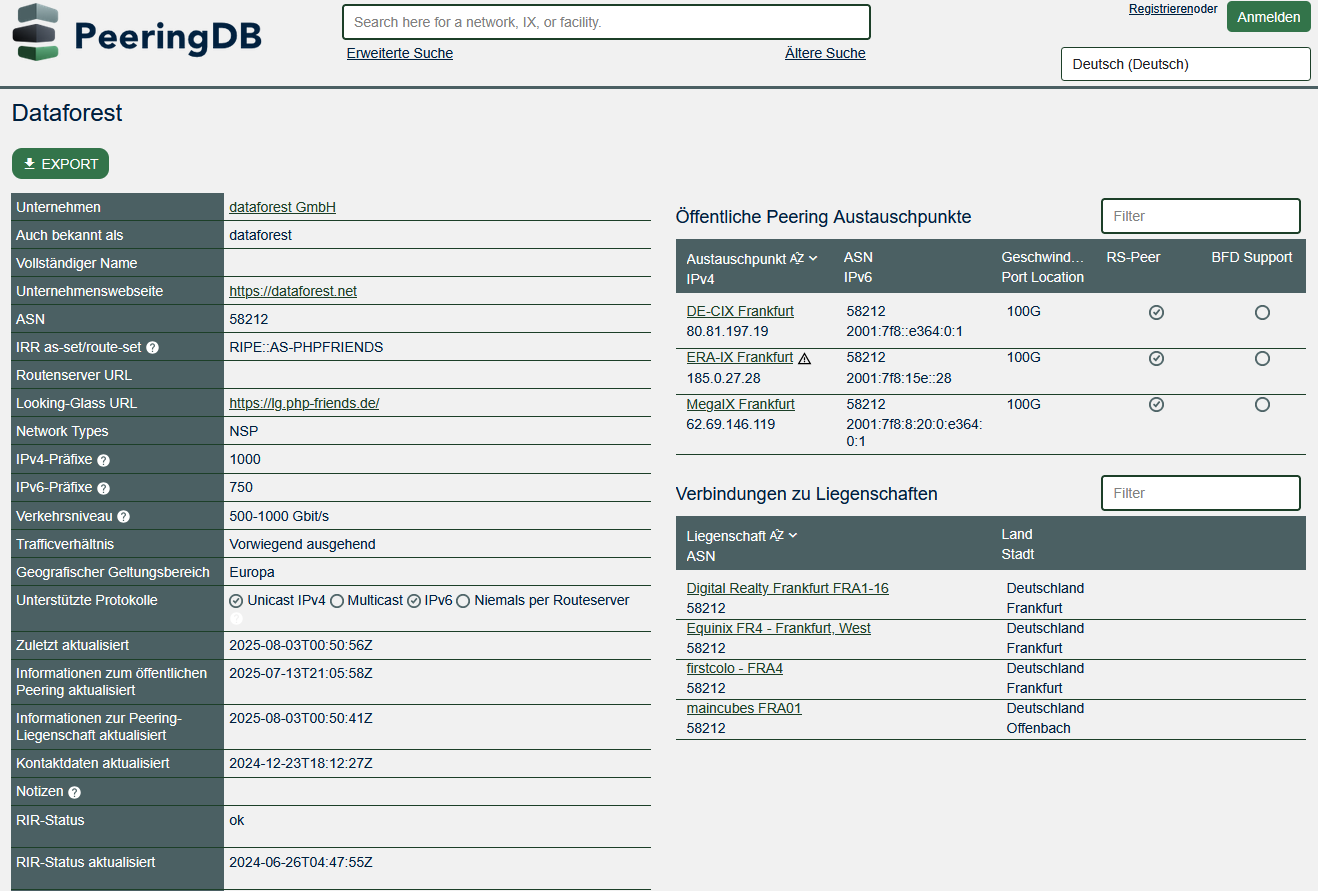This screenshot has height=891, width=1318.
Task: Click the help icon next to Notizen
Action: click(x=74, y=791)
